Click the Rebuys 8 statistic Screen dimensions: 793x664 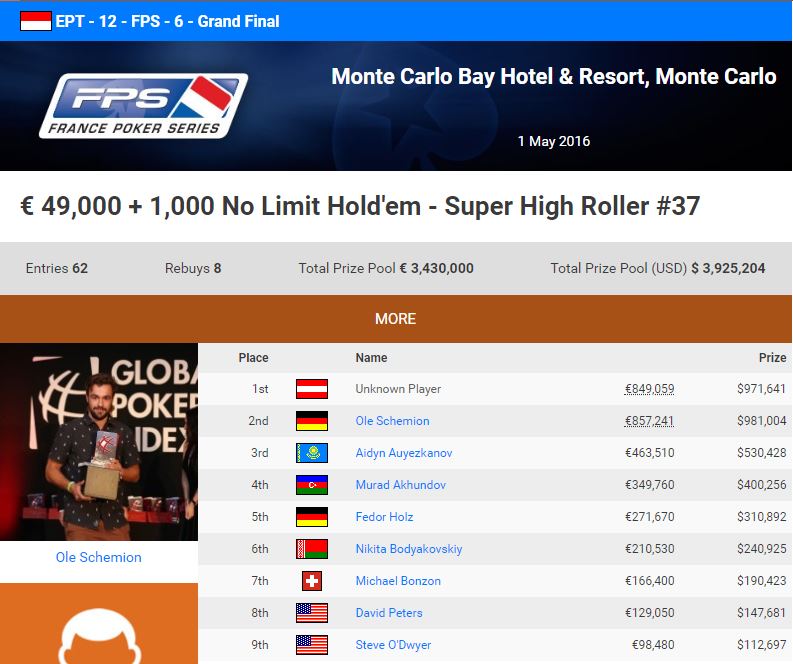pyautogui.click(x=193, y=268)
